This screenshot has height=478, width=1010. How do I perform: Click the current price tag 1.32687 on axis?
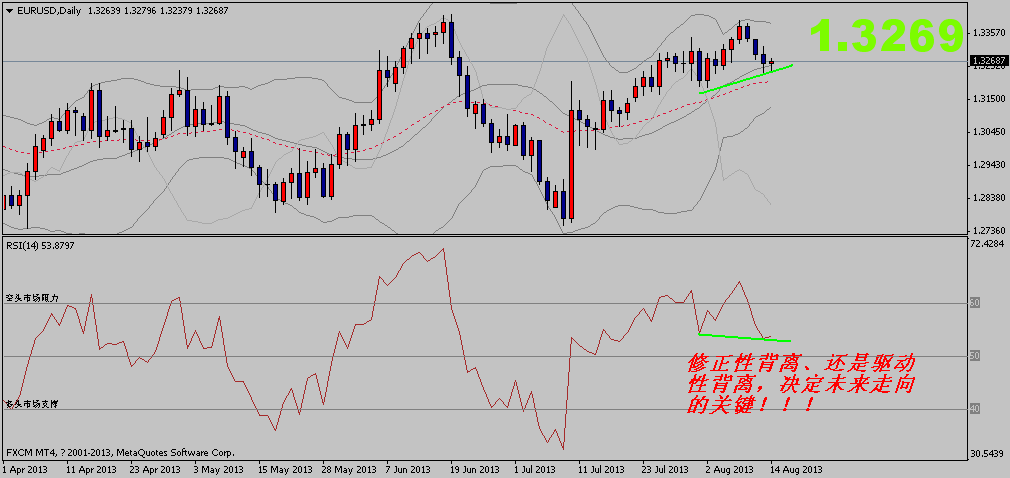pyautogui.click(x=987, y=62)
